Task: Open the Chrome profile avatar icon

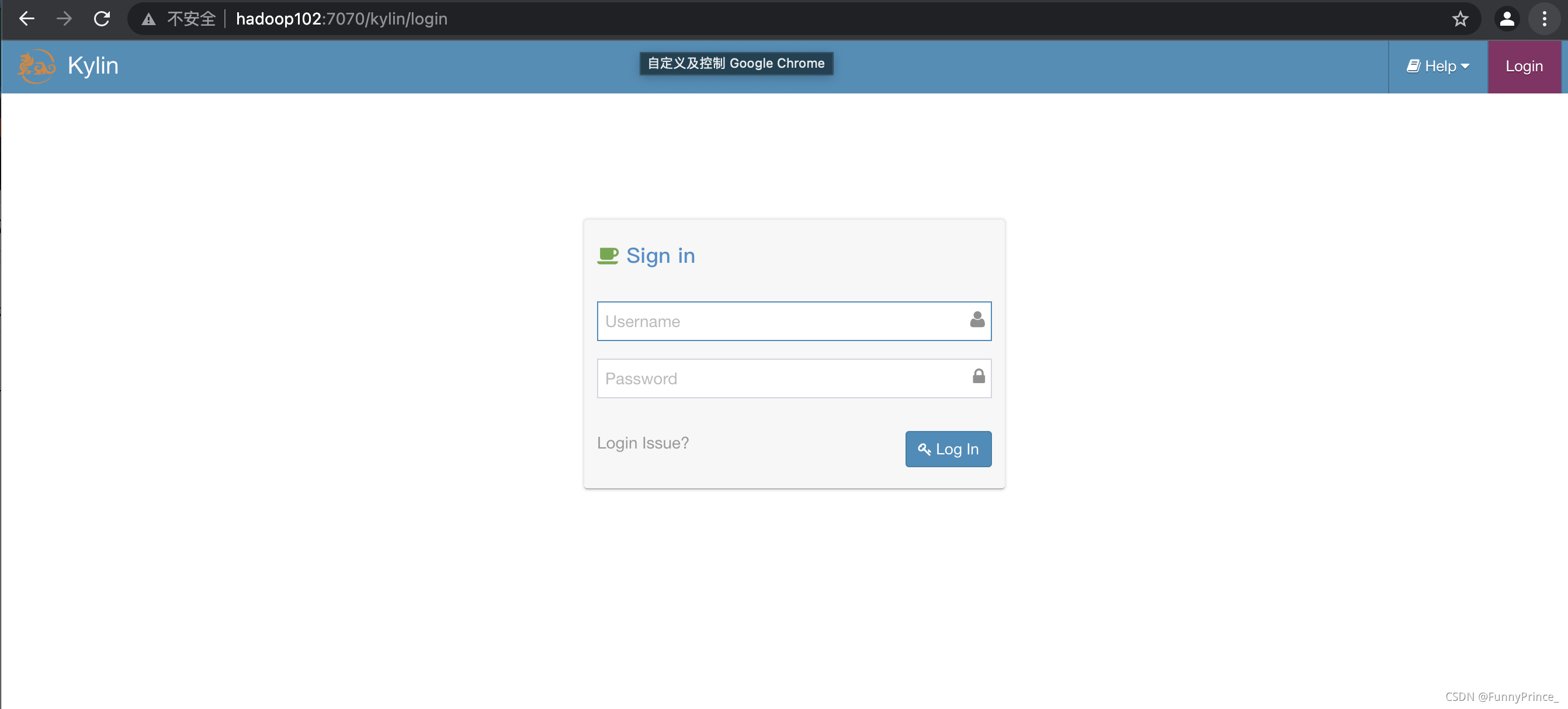Action: click(1507, 19)
